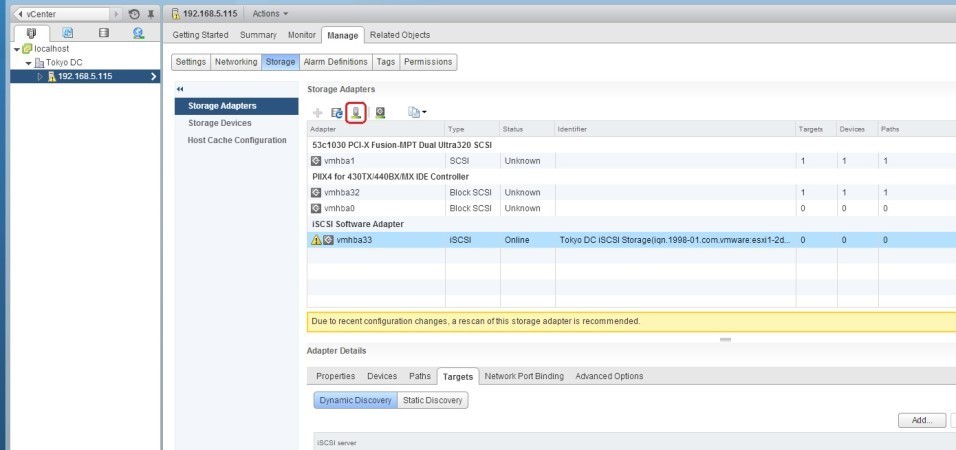Open the copy/export dropdown icon
The image size is (956, 450).
[x=417, y=113]
